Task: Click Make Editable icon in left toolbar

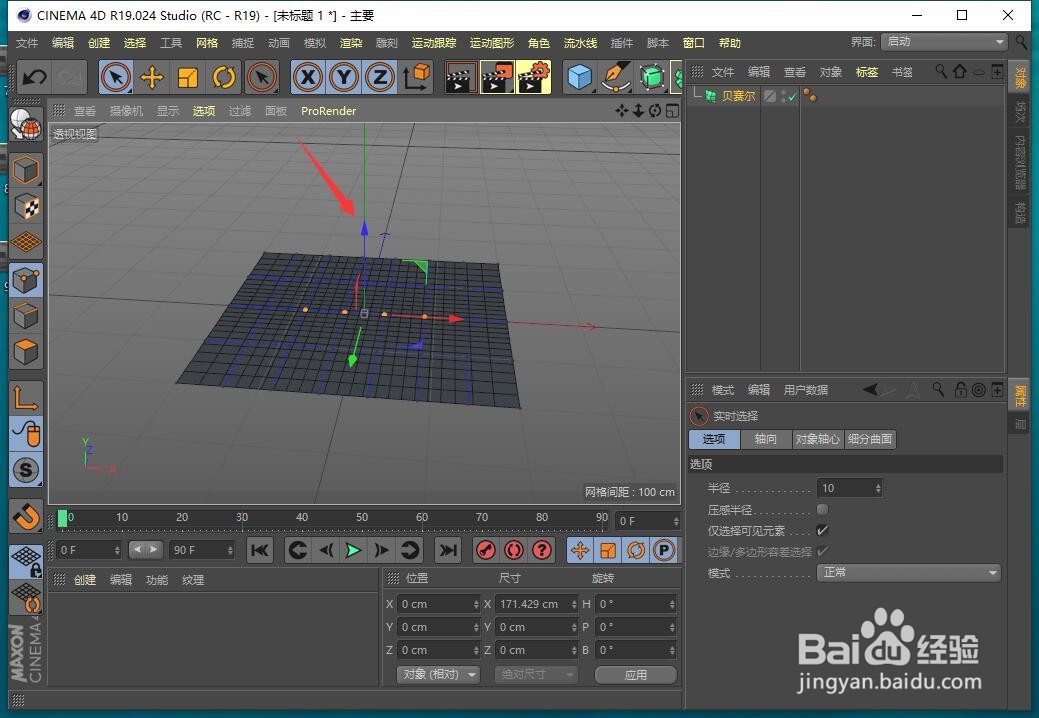Action: (26, 124)
